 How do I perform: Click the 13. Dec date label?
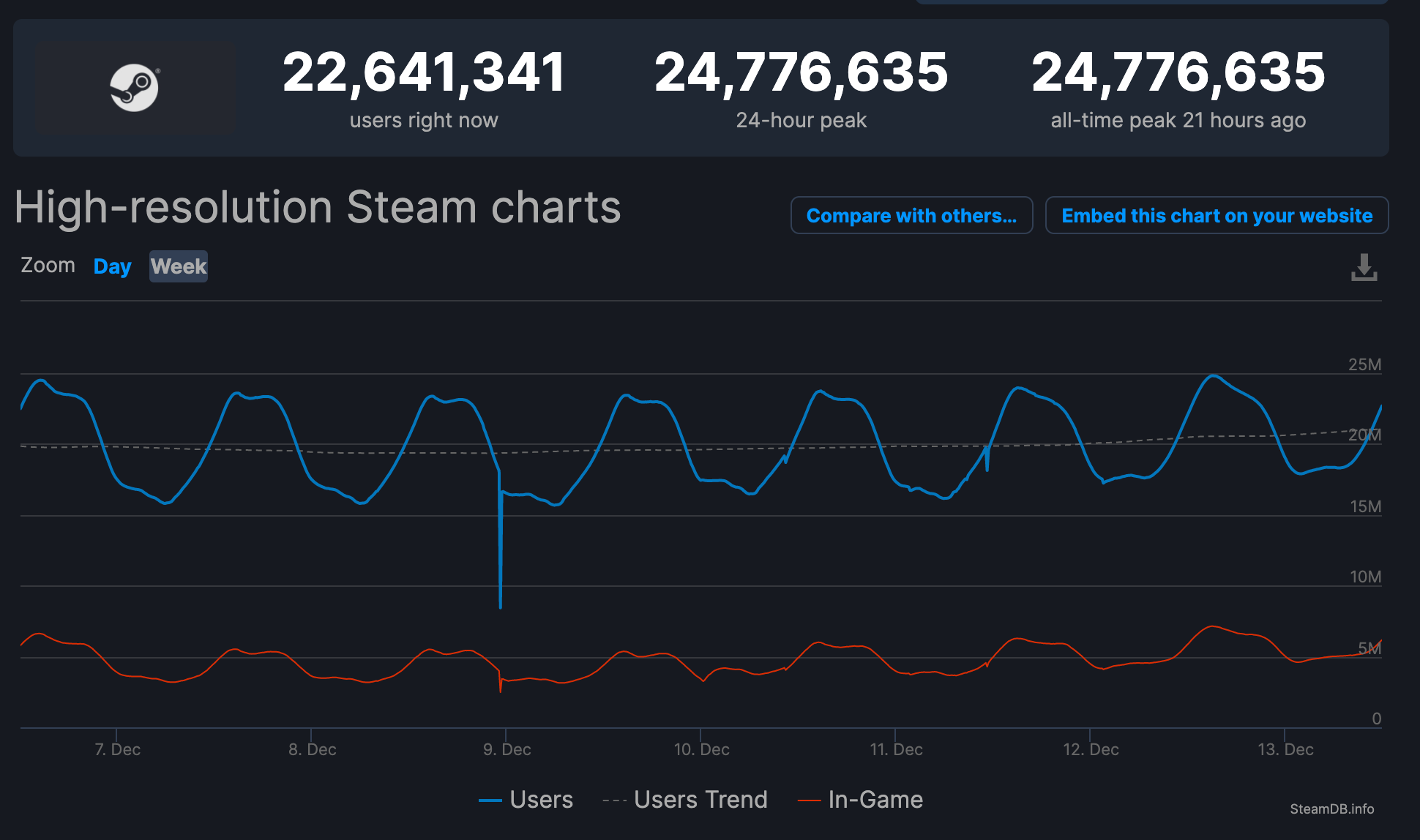point(1285,749)
